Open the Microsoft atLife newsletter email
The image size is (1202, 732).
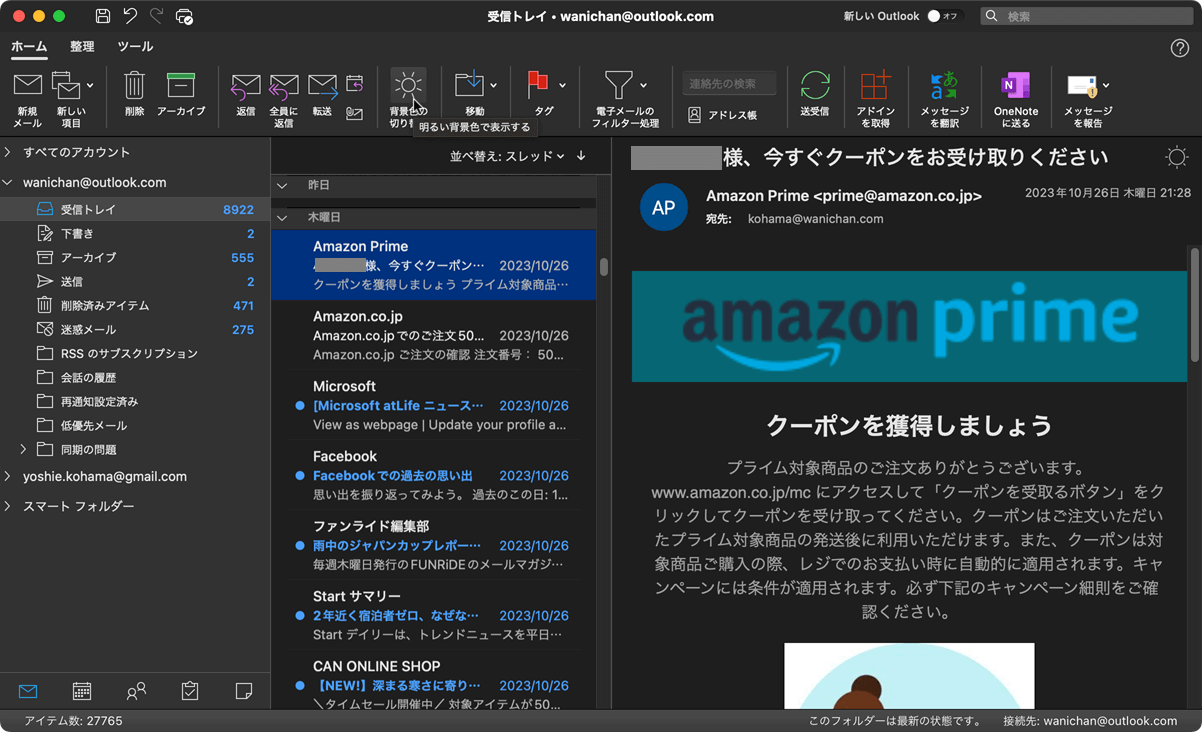(x=434, y=405)
